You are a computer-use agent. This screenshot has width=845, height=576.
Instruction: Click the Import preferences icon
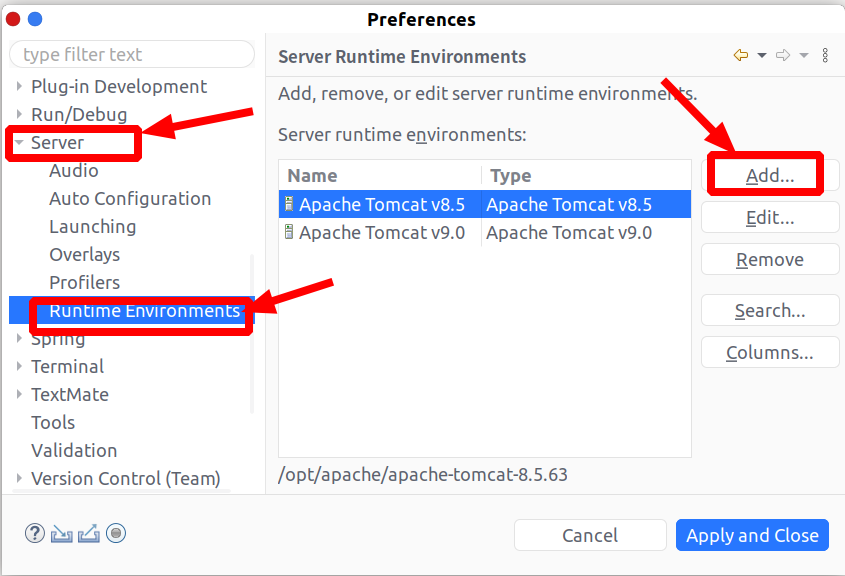click(x=62, y=534)
